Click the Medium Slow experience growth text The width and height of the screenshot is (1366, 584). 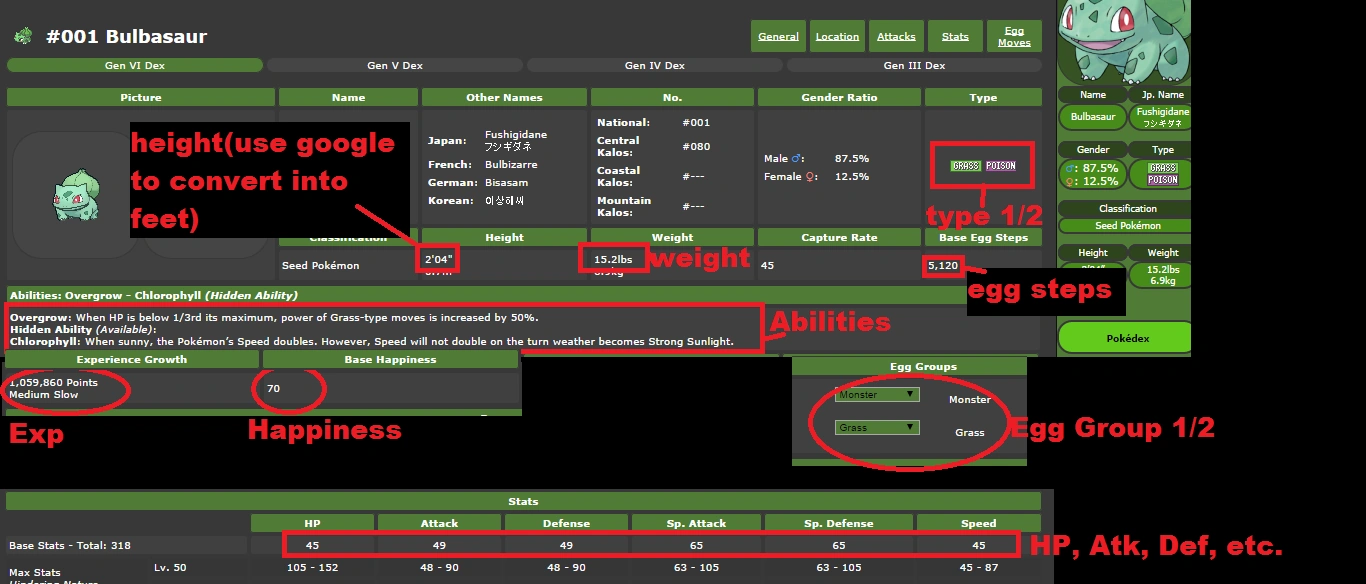tap(42, 394)
